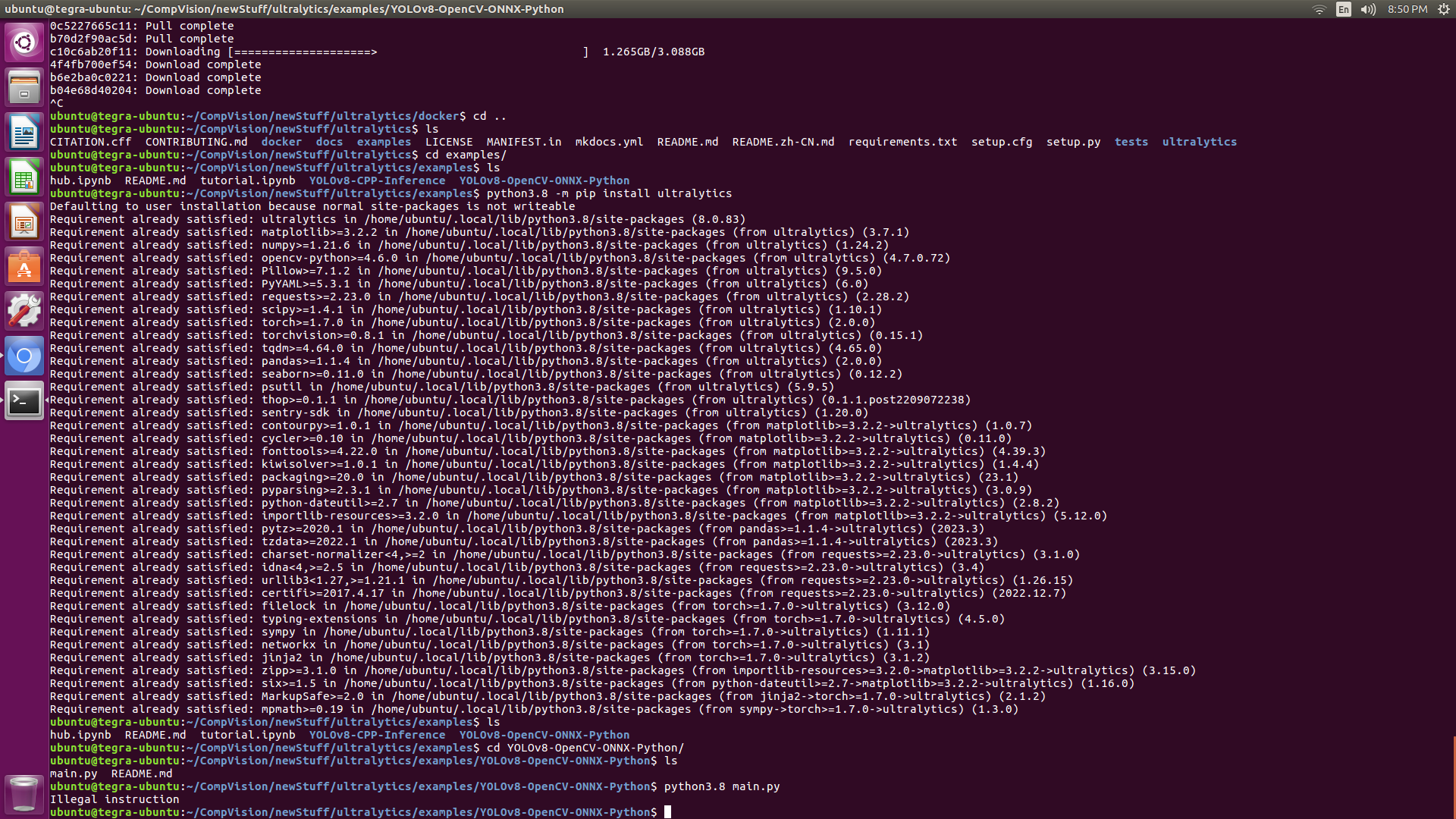
Task: Launch LibreOffice Calc from the dock
Action: point(24,177)
